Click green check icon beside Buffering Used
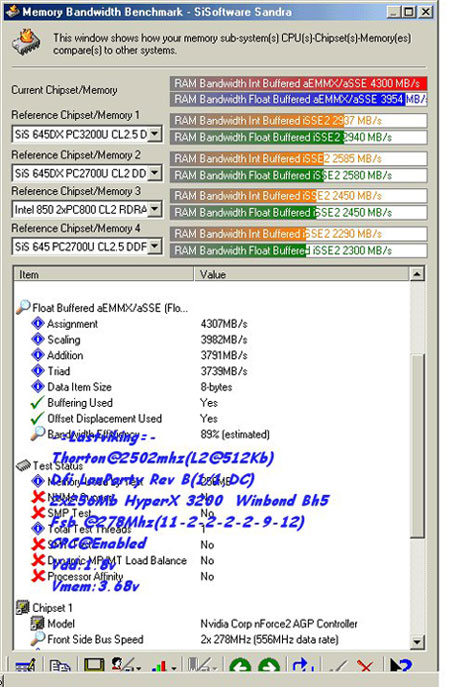The image size is (475, 687). coord(38,402)
